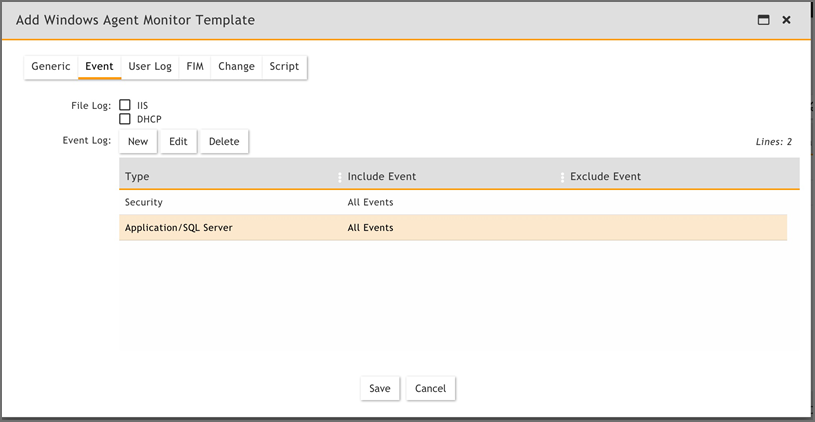Click the Lines: 2 counter

coord(773,142)
